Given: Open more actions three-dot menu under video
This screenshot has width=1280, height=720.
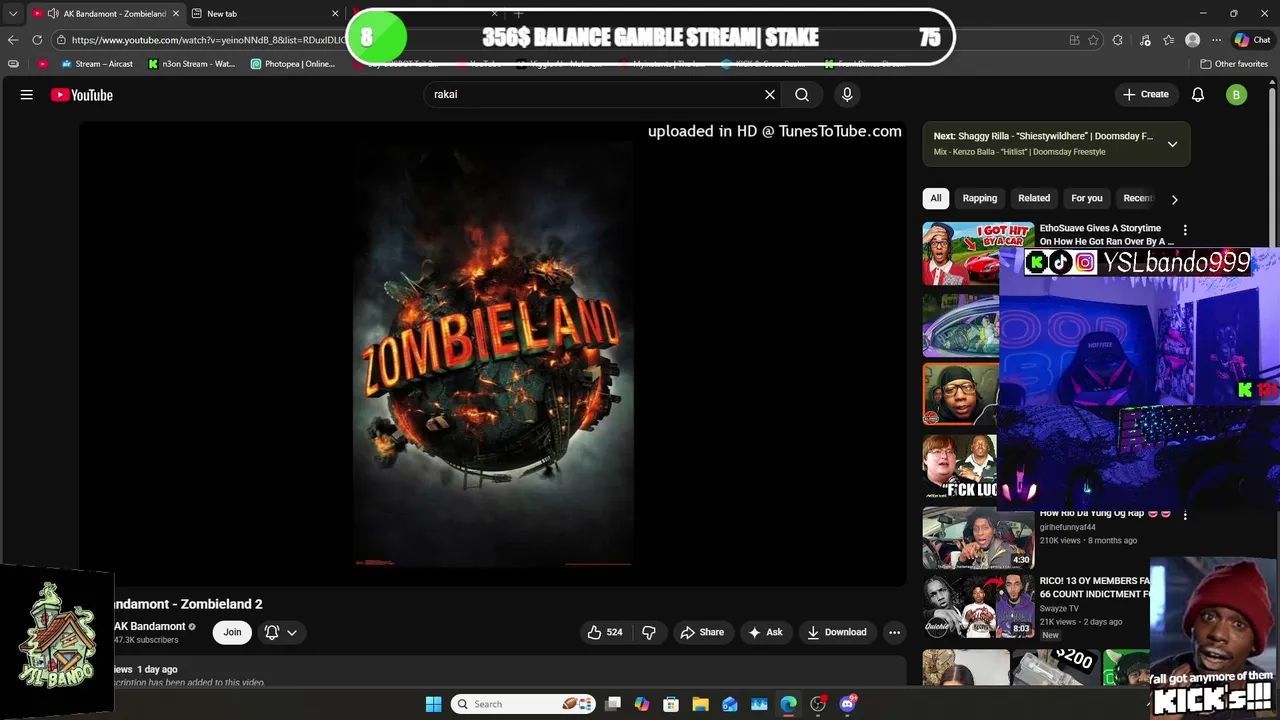Looking at the screenshot, I should tap(895, 632).
